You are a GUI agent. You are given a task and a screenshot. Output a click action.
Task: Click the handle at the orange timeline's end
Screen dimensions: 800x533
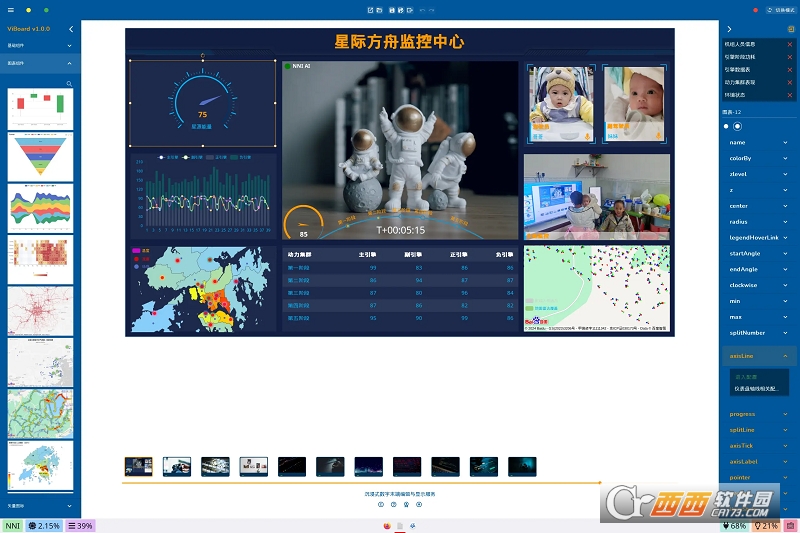click(600, 482)
